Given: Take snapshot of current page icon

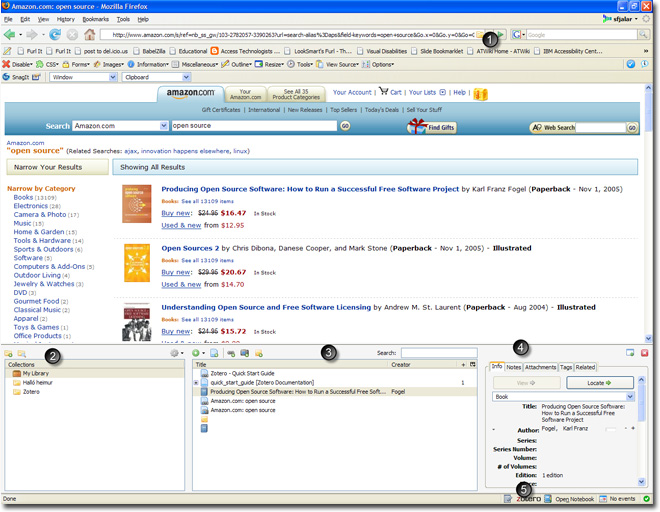Looking at the screenshot, I should click(245, 353).
